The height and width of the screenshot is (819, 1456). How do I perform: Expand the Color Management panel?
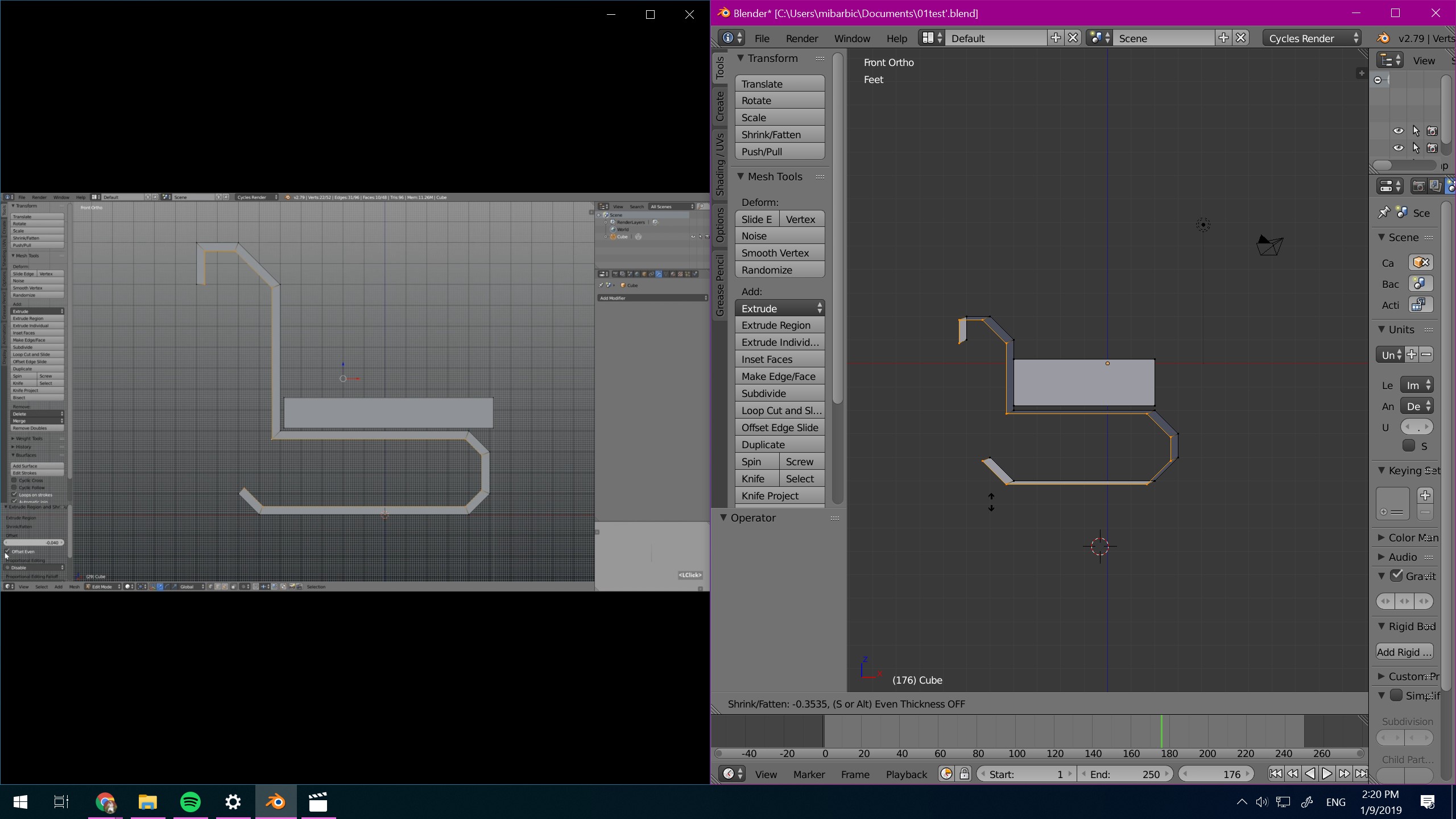point(1383,537)
